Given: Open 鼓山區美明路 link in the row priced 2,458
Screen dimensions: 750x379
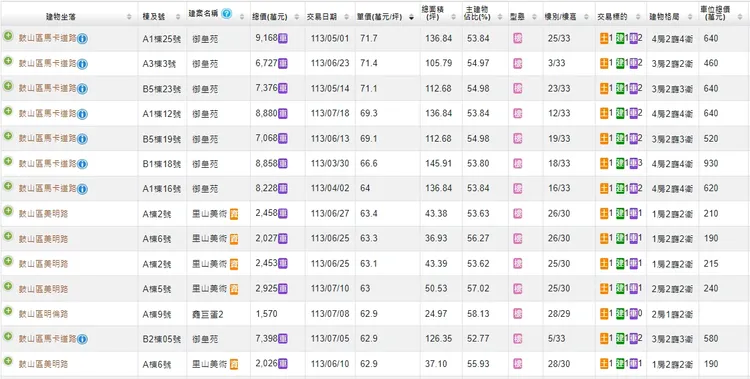Looking at the screenshot, I should [43, 214].
